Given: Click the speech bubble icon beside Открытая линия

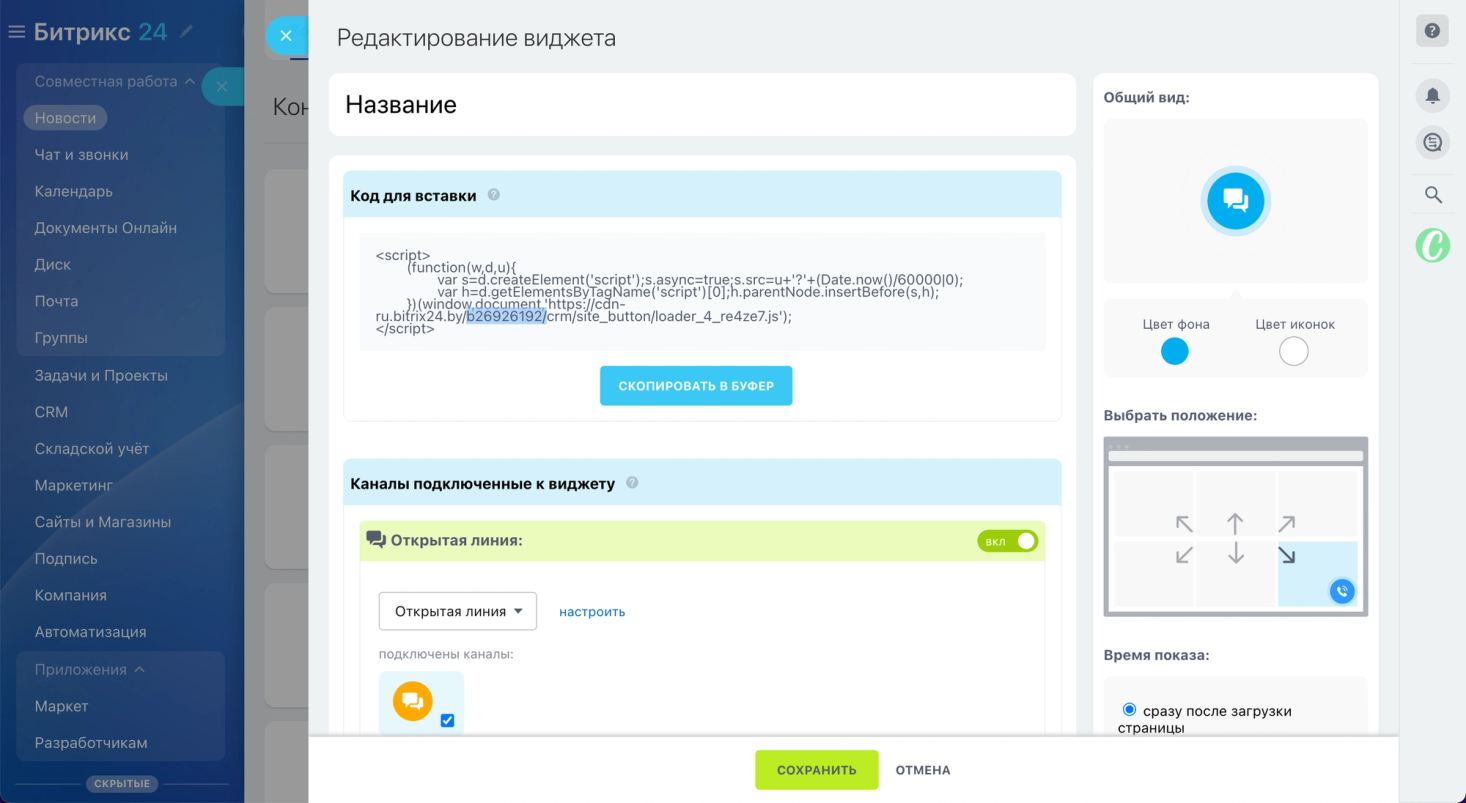Looking at the screenshot, I should coord(376,540).
